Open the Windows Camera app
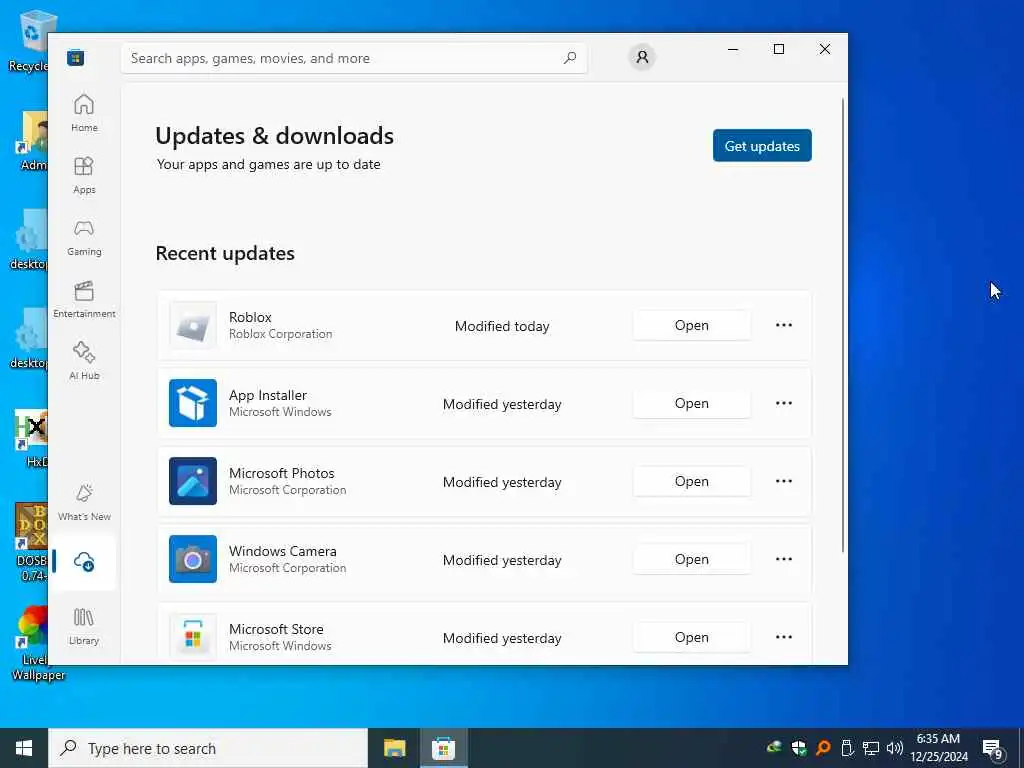Image resolution: width=1024 pixels, height=768 pixels. 692,559
